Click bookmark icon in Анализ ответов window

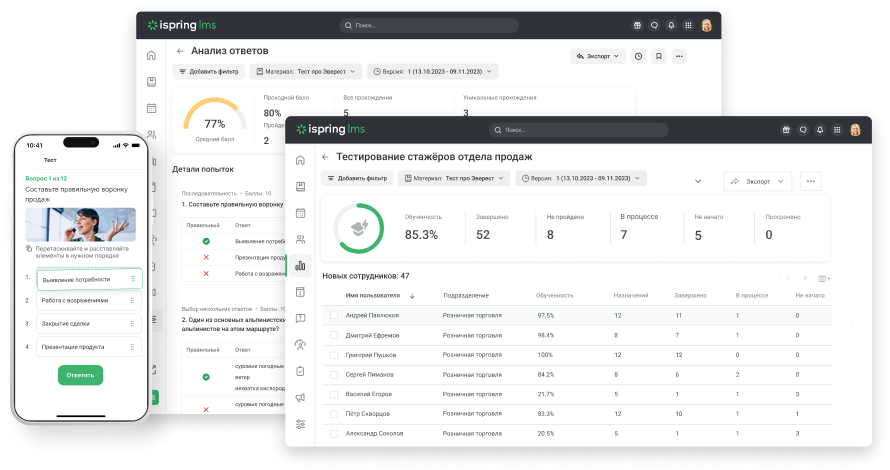658,56
